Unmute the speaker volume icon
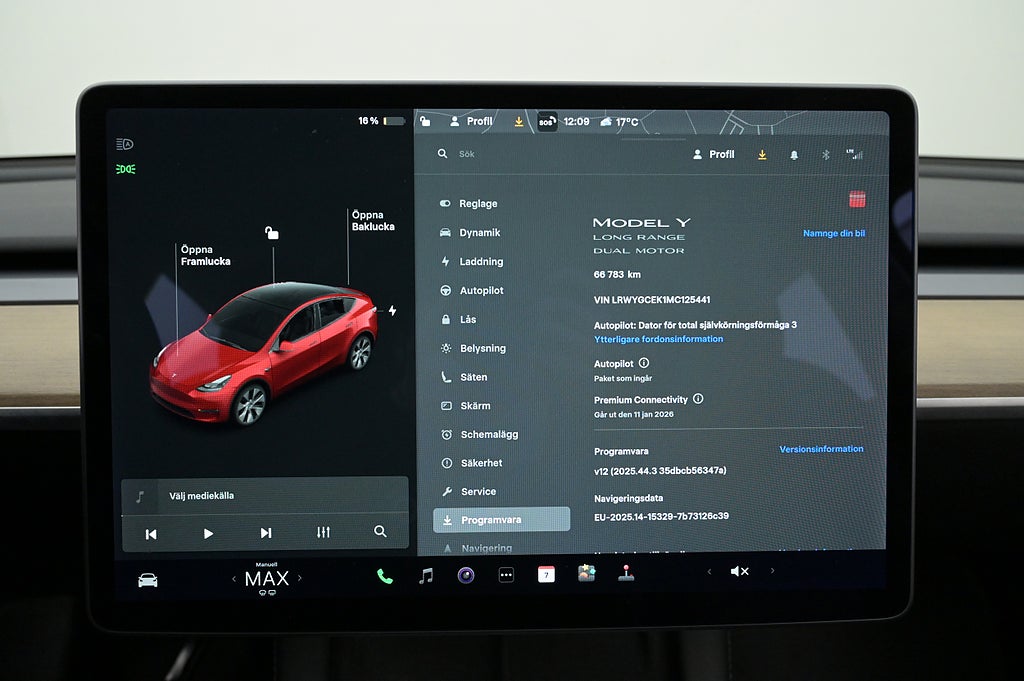This screenshot has width=1024, height=681. [x=739, y=571]
